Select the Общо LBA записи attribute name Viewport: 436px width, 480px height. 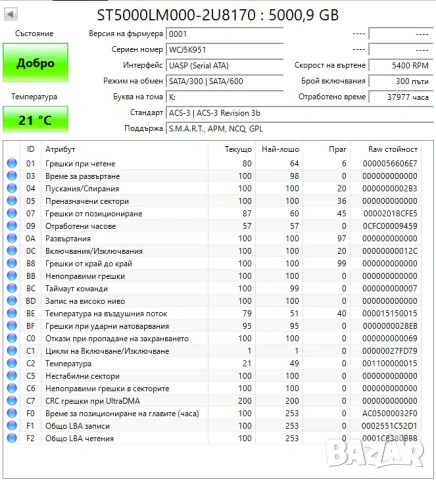click(x=78, y=426)
